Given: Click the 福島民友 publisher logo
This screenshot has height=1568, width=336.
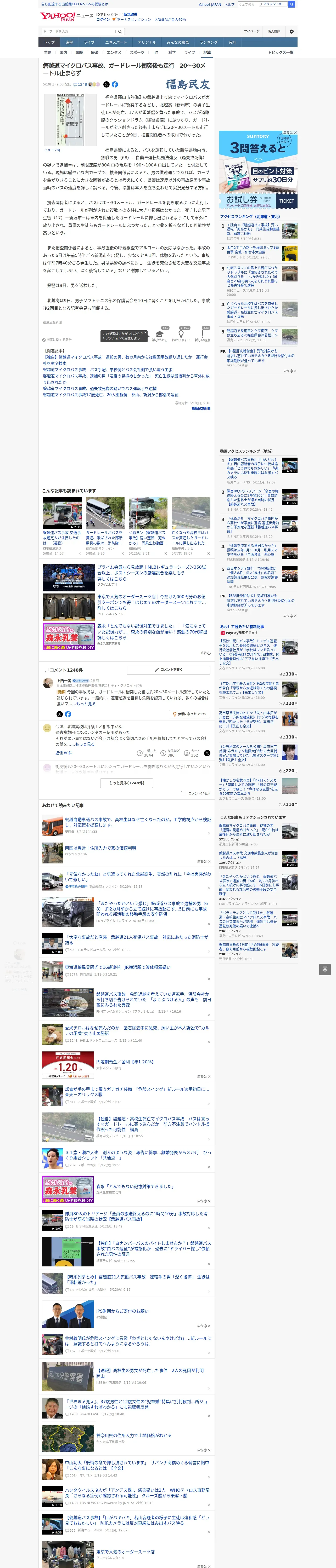Looking at the screenshot, I should coord(188,85).
